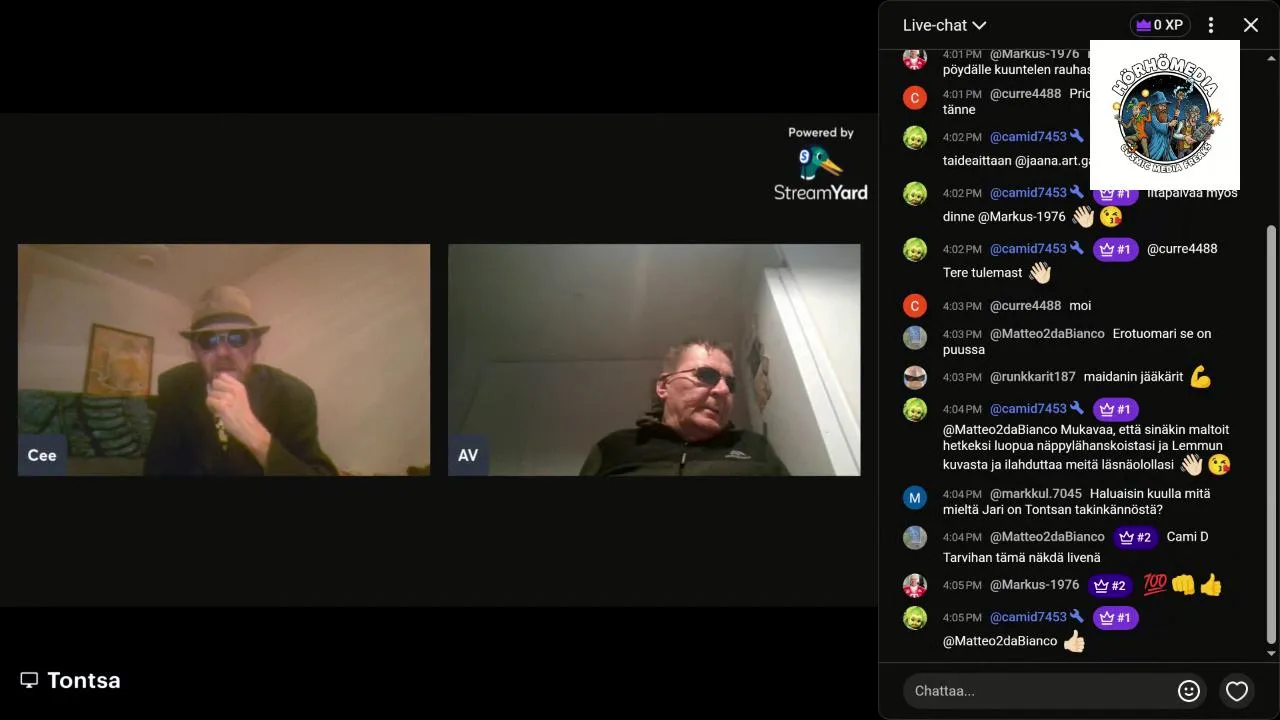Click monitor icon next to Tontsa
The width and height of the screenshot is (1280, 720).
pos(29,680)
